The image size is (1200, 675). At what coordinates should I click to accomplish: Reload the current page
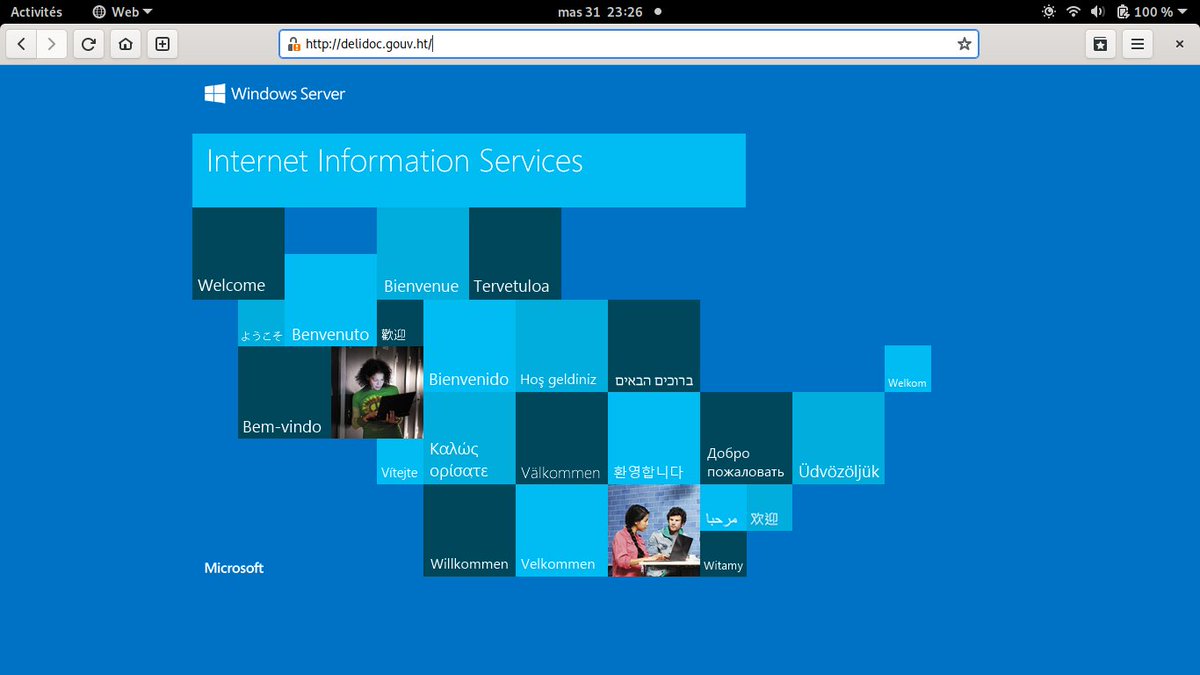(89, 44)
